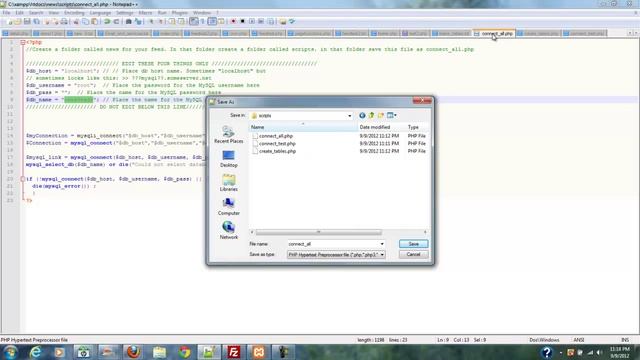Sort files by Date modified column header

coord(382,127)
